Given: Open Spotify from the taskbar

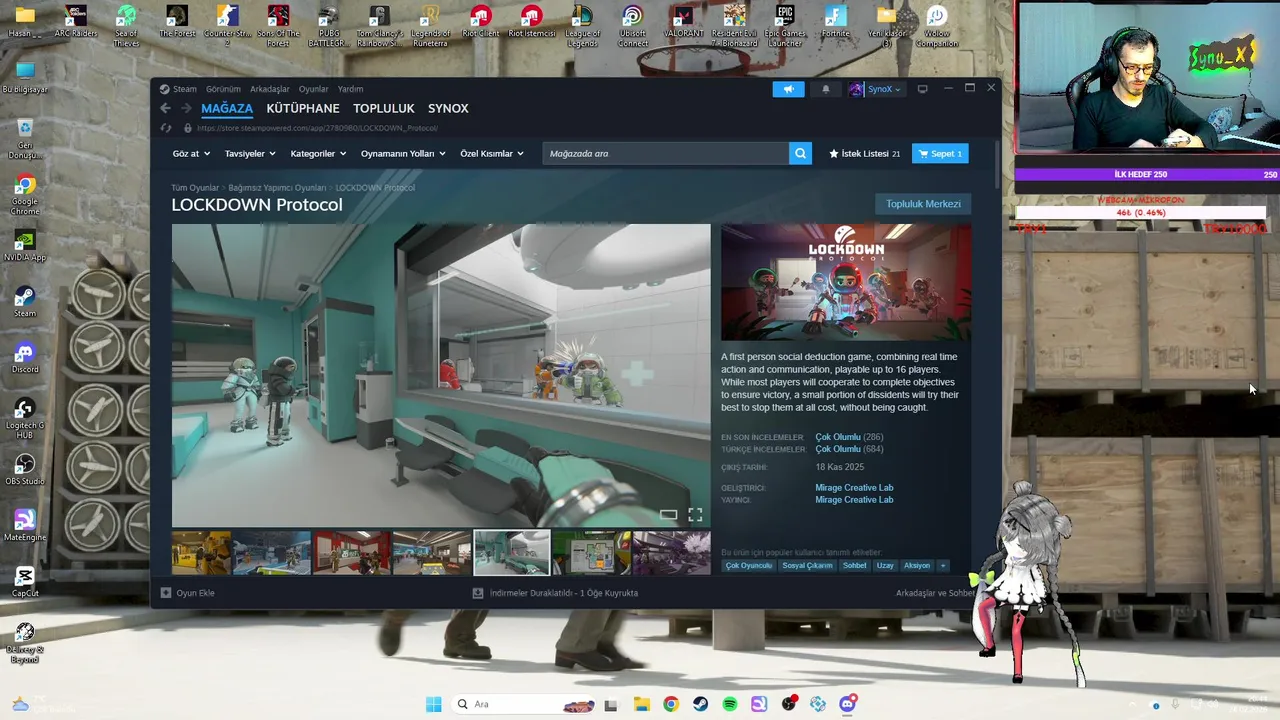Looking at the screenshot, I should [x=730, y=704].
